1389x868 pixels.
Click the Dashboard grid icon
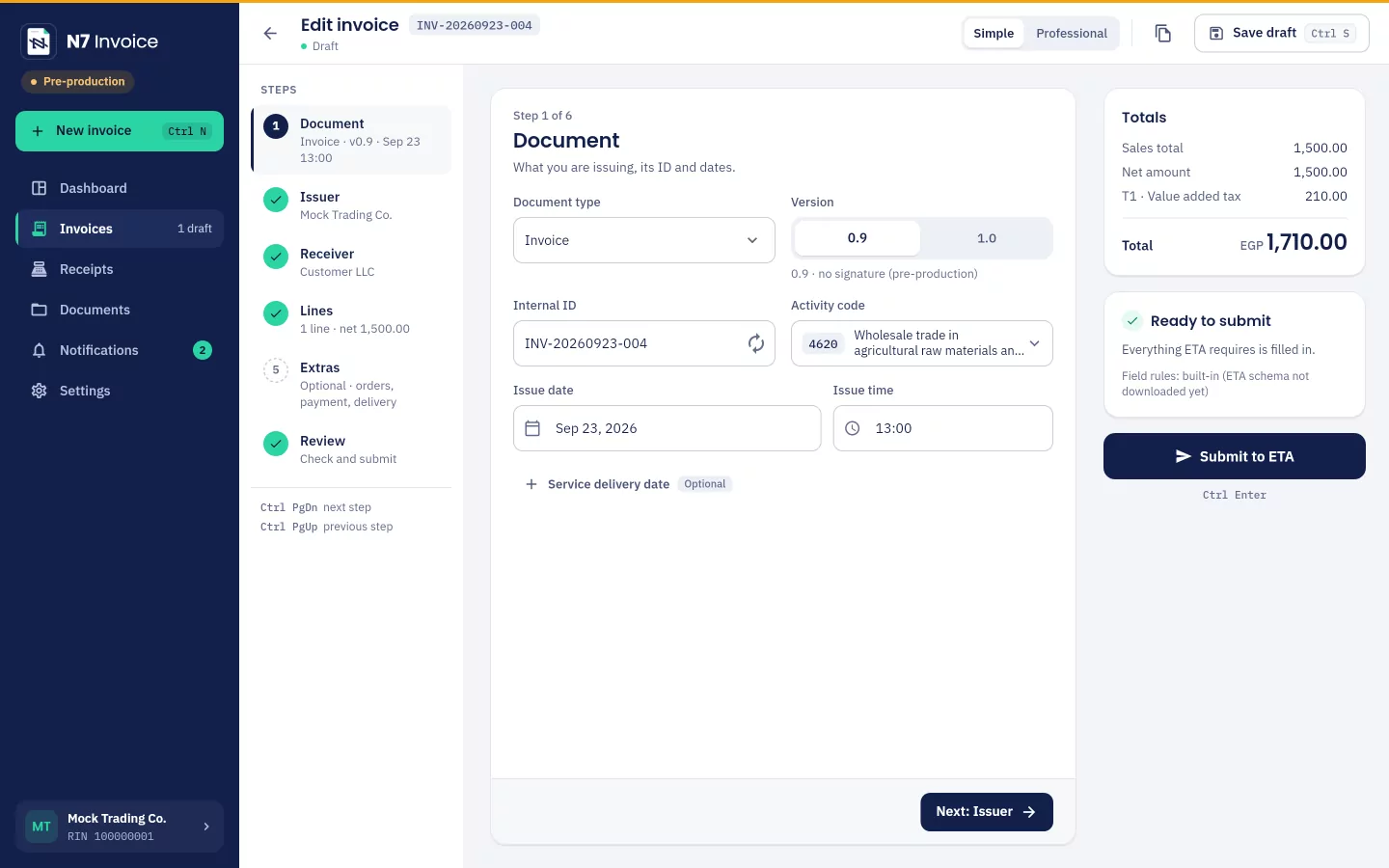[40, 188]
